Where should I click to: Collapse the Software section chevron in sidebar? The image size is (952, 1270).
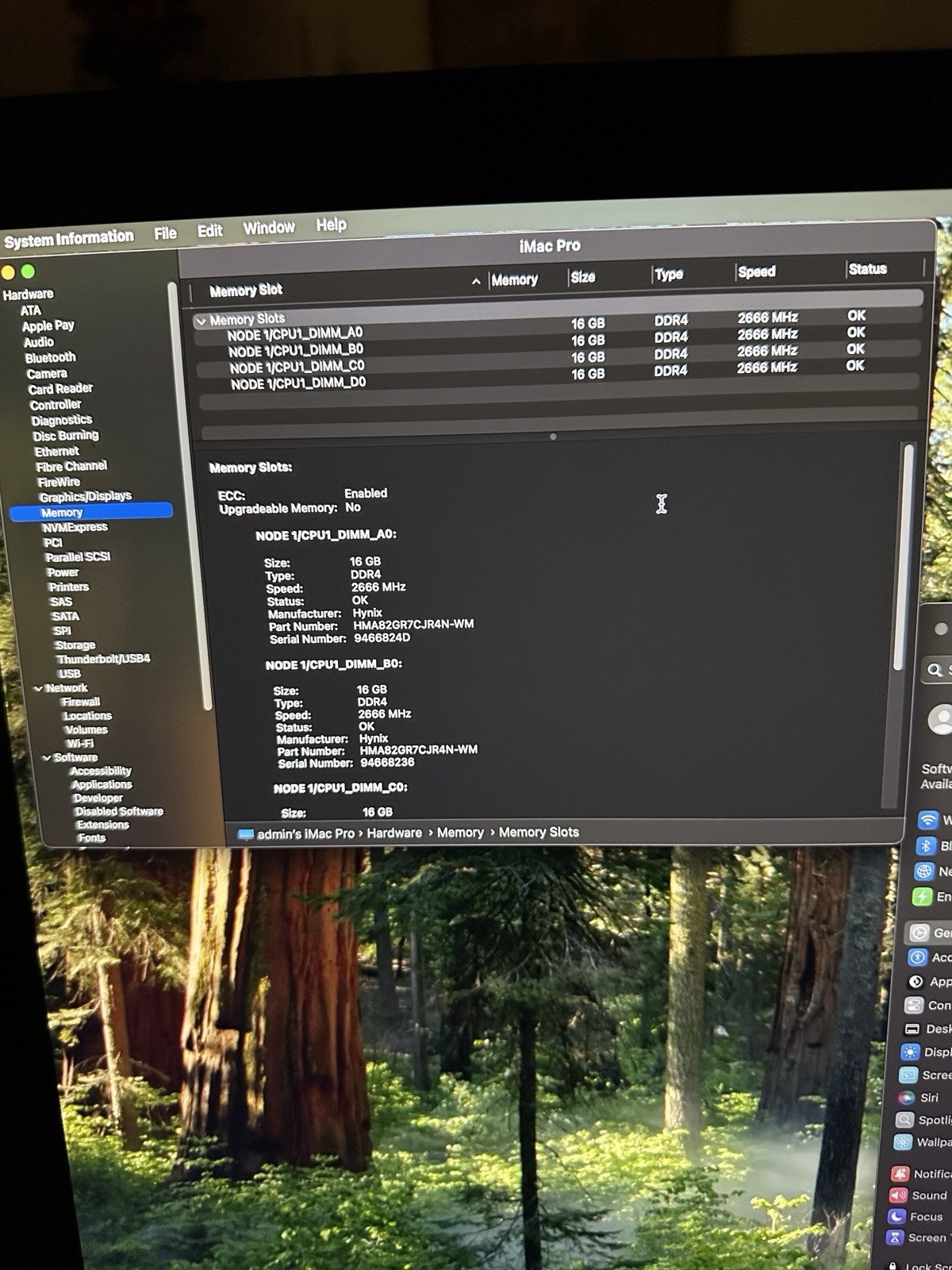[x=46, y=758]
